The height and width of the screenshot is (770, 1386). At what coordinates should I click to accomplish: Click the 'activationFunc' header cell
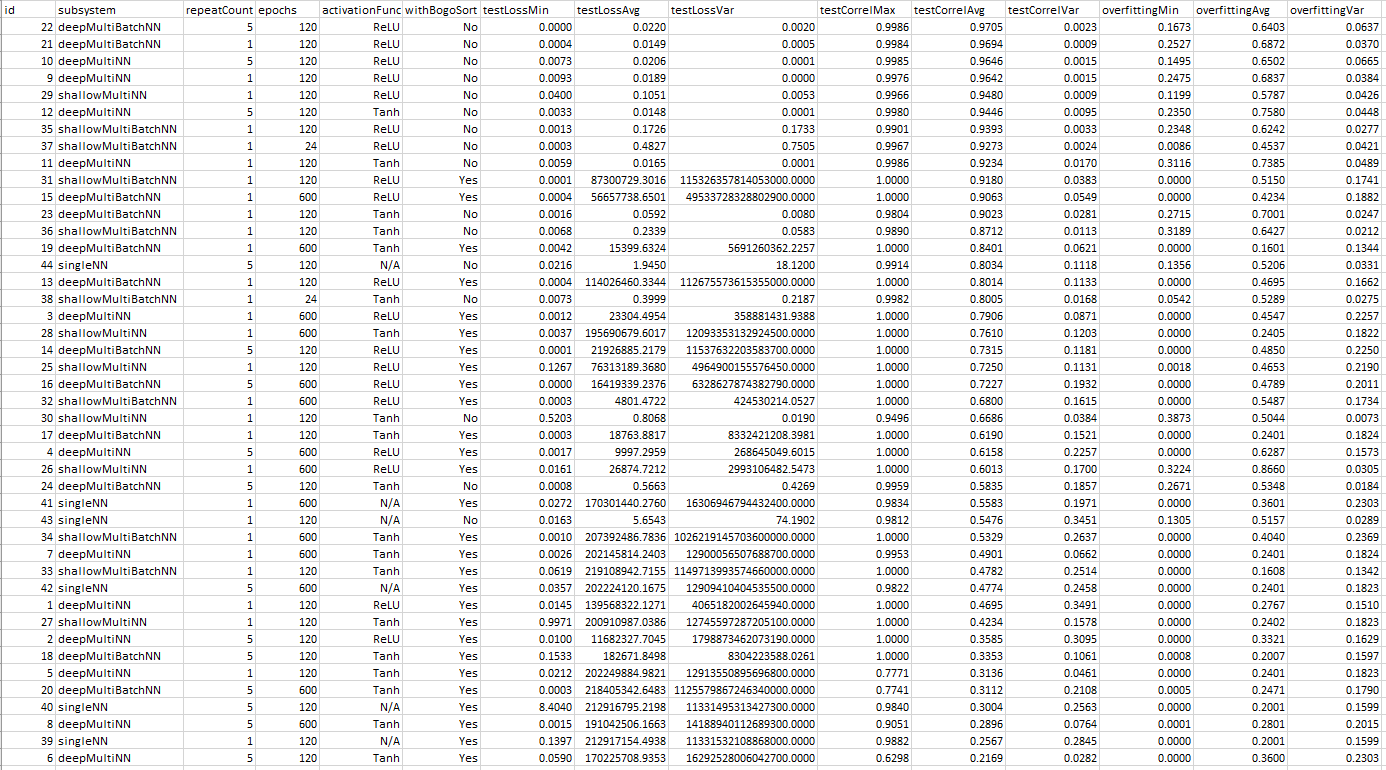pos(360,9)
